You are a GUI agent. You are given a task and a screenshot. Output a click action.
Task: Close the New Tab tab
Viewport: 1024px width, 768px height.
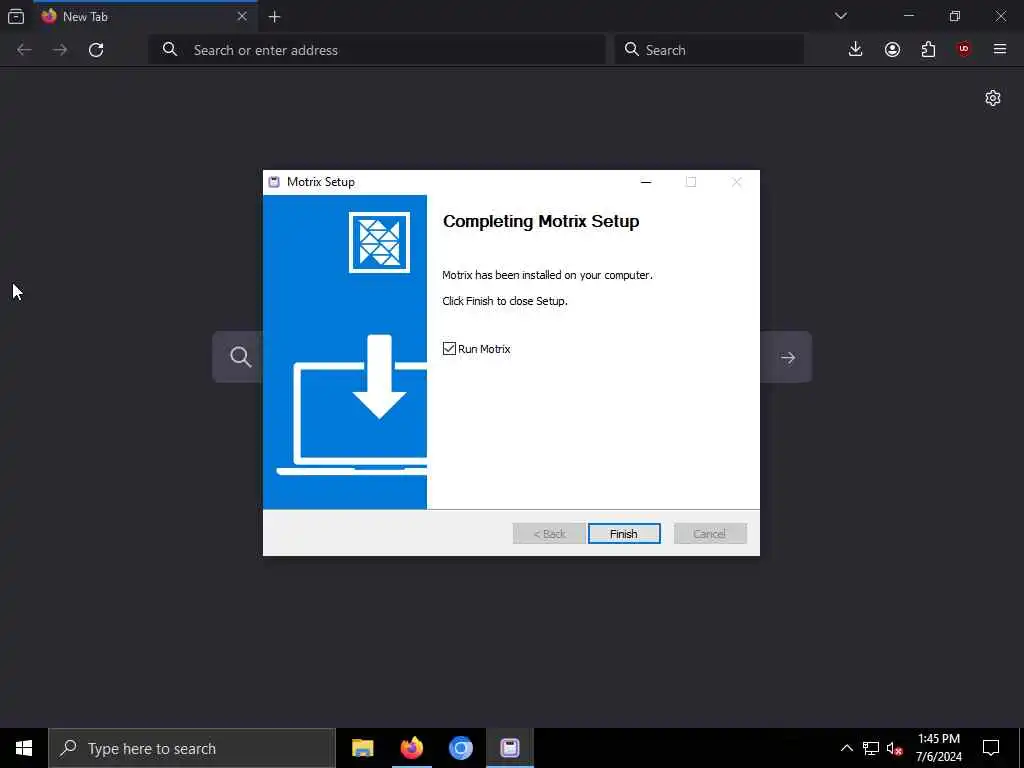242,16
